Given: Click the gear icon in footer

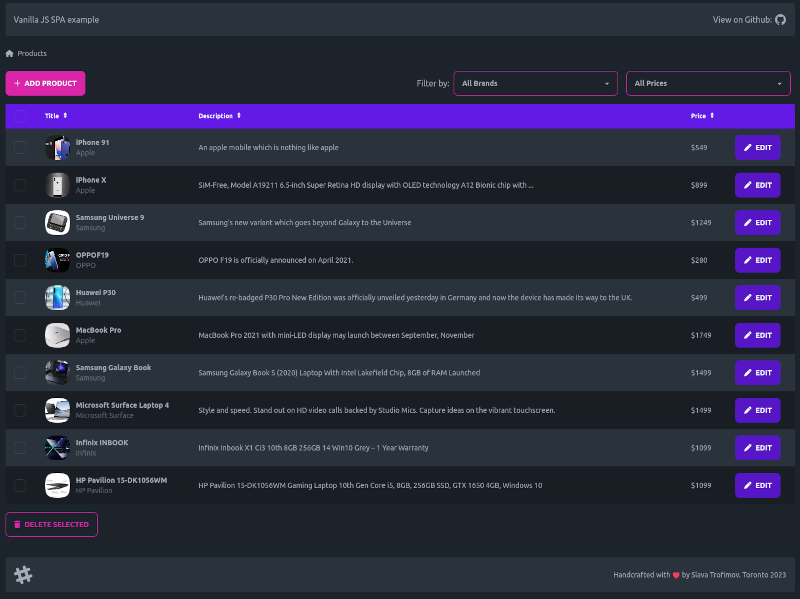Looking at the screenshot, I should click(23, 574).
